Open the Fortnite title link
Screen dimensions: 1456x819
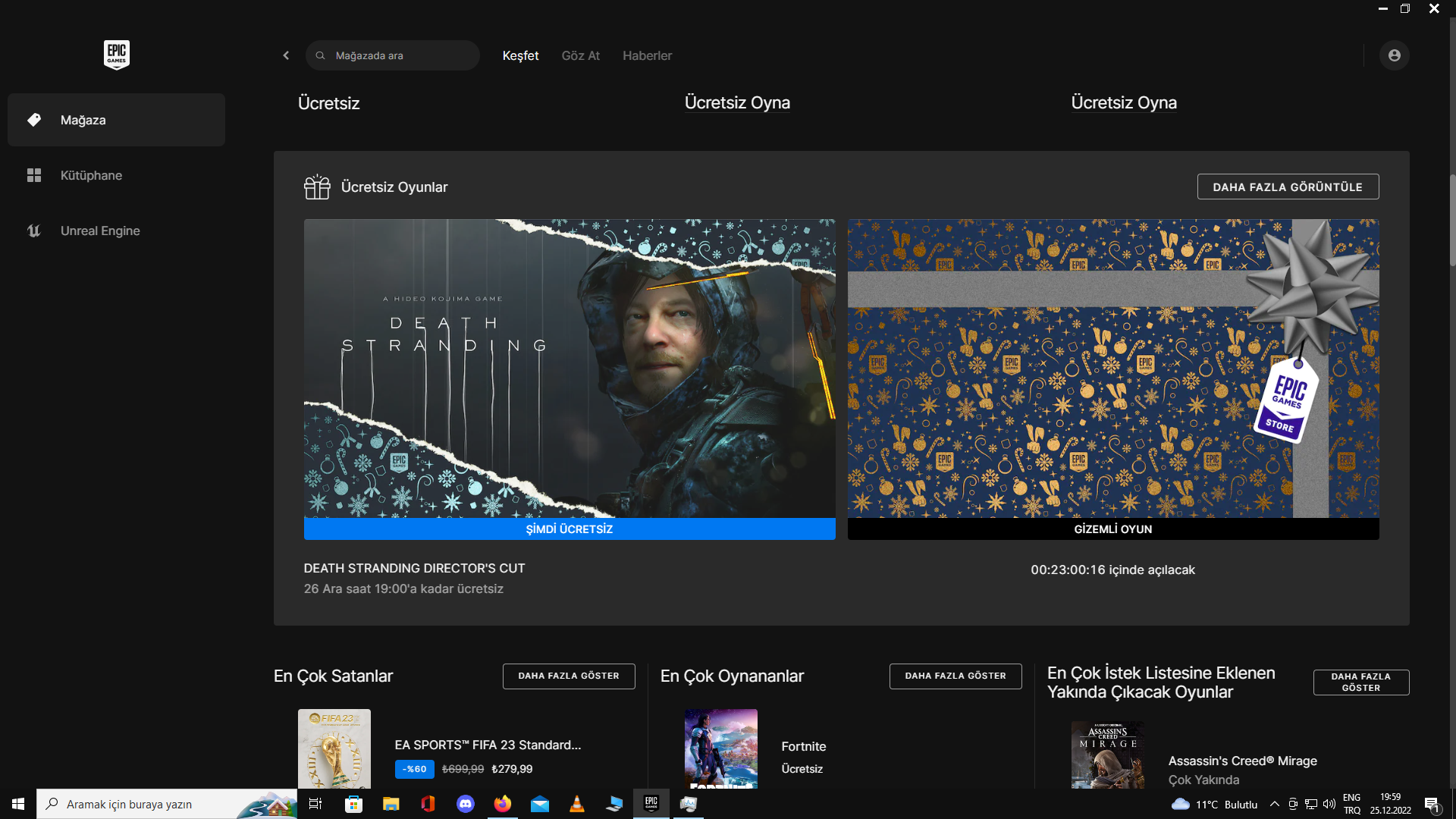[x=804, y=746]
